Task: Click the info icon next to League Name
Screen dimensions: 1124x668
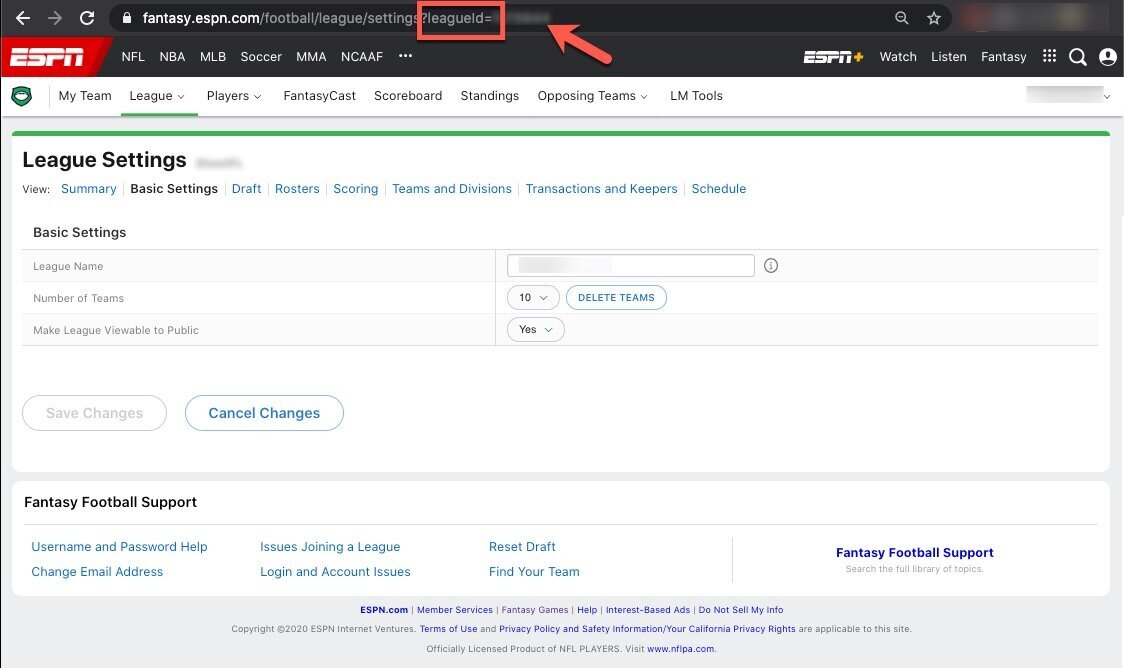Action: click(x=771, y=266)
